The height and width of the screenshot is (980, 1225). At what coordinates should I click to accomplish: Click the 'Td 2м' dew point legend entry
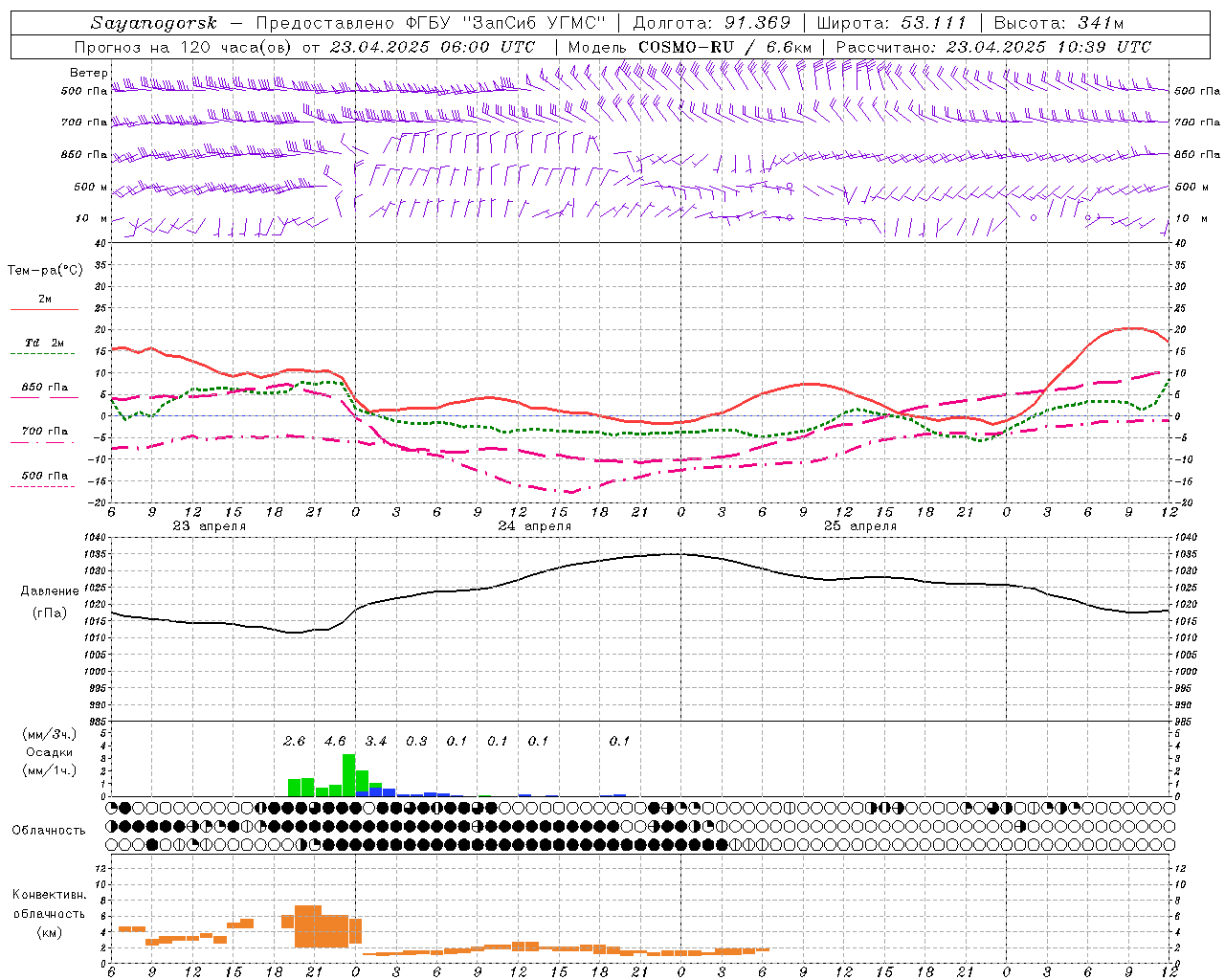tap(45, 343)
